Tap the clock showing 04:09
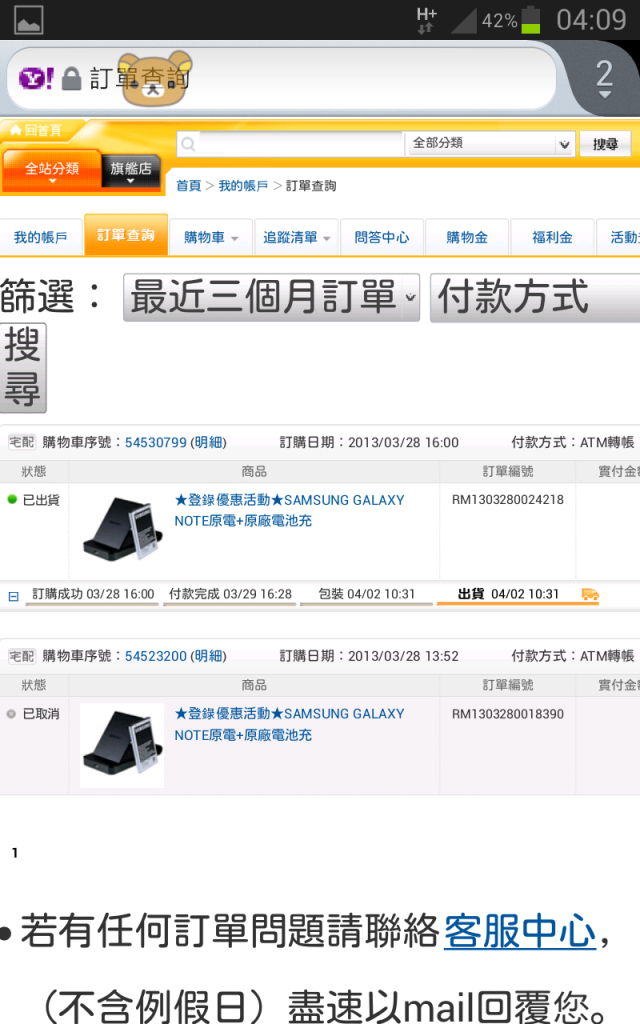The width and height of the screenshot is (640, 1024). [x=591, y=20]
